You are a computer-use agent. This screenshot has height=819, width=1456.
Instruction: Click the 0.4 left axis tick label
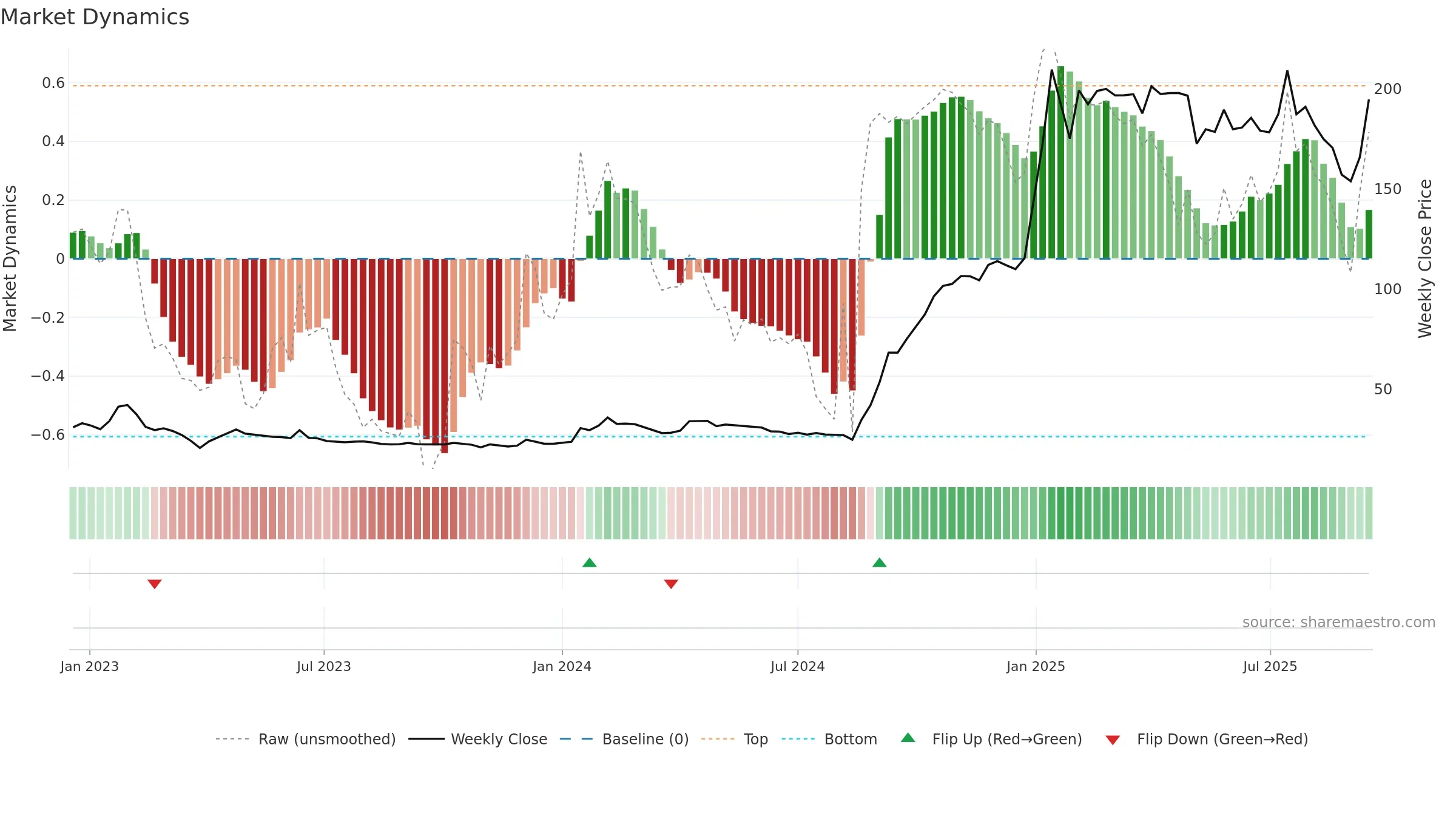click(x=53, y=141)
